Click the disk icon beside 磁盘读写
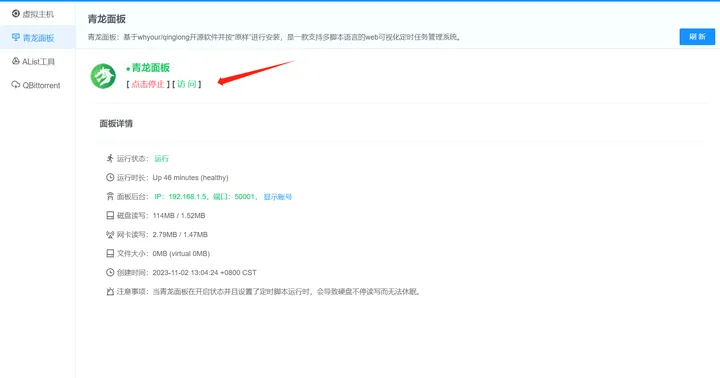Viewport: 720px width, 378px height. [x=110, y=215]
